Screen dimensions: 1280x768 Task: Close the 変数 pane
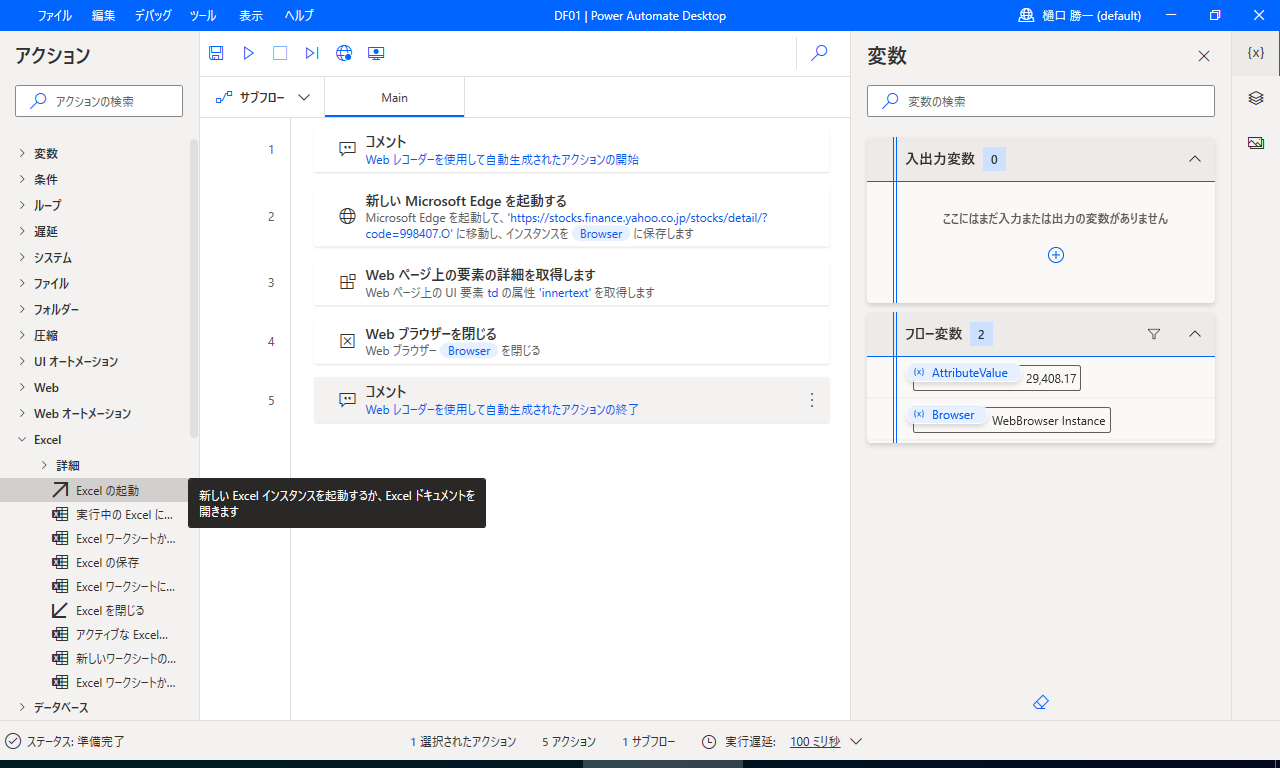click(1204, 56)
